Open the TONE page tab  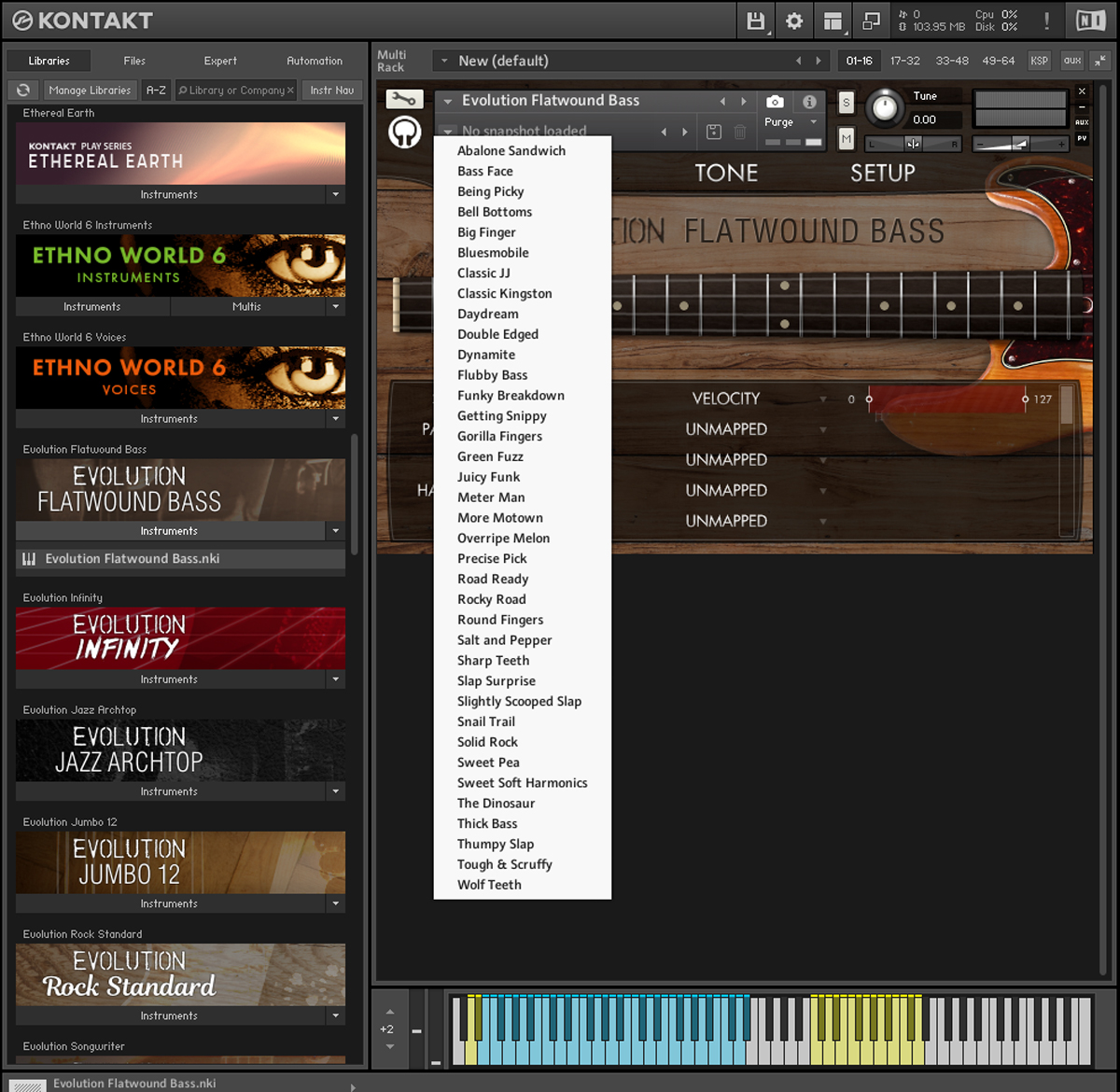(x=726, y=173)
